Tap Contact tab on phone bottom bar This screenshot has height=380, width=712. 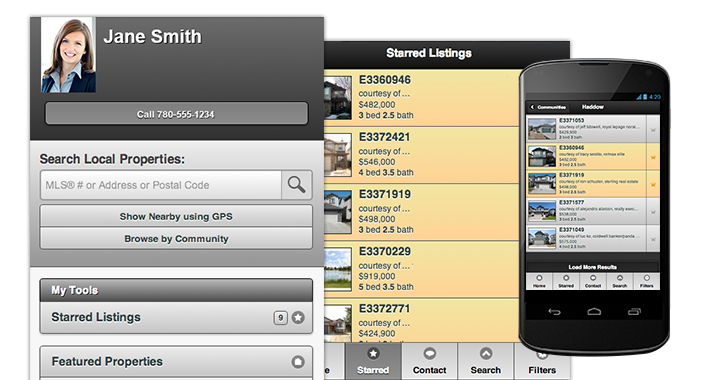pyautogui.click(x=593, y=281)
